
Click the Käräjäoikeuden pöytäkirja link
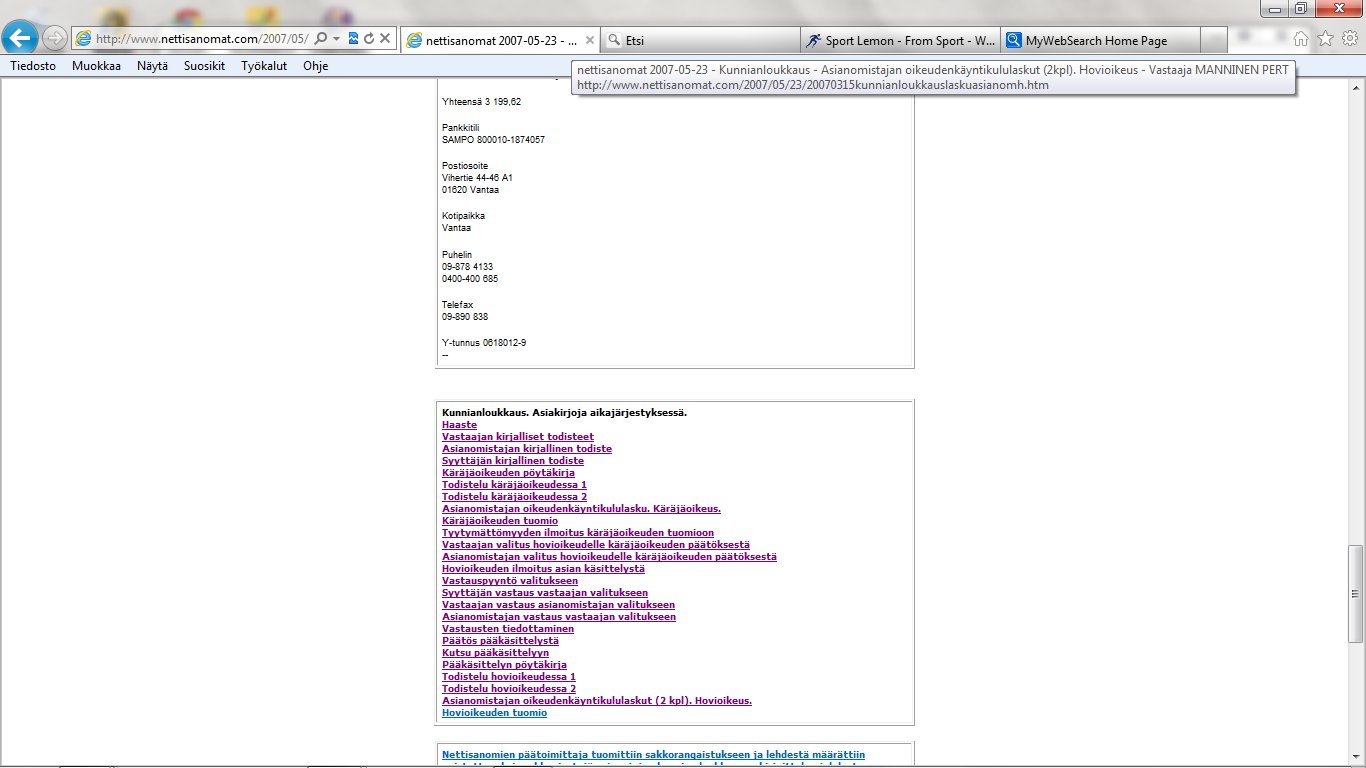click(508, 473)
